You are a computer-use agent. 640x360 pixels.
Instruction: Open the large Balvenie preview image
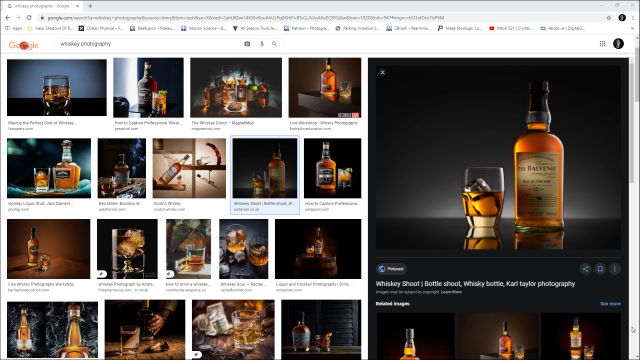498,158
